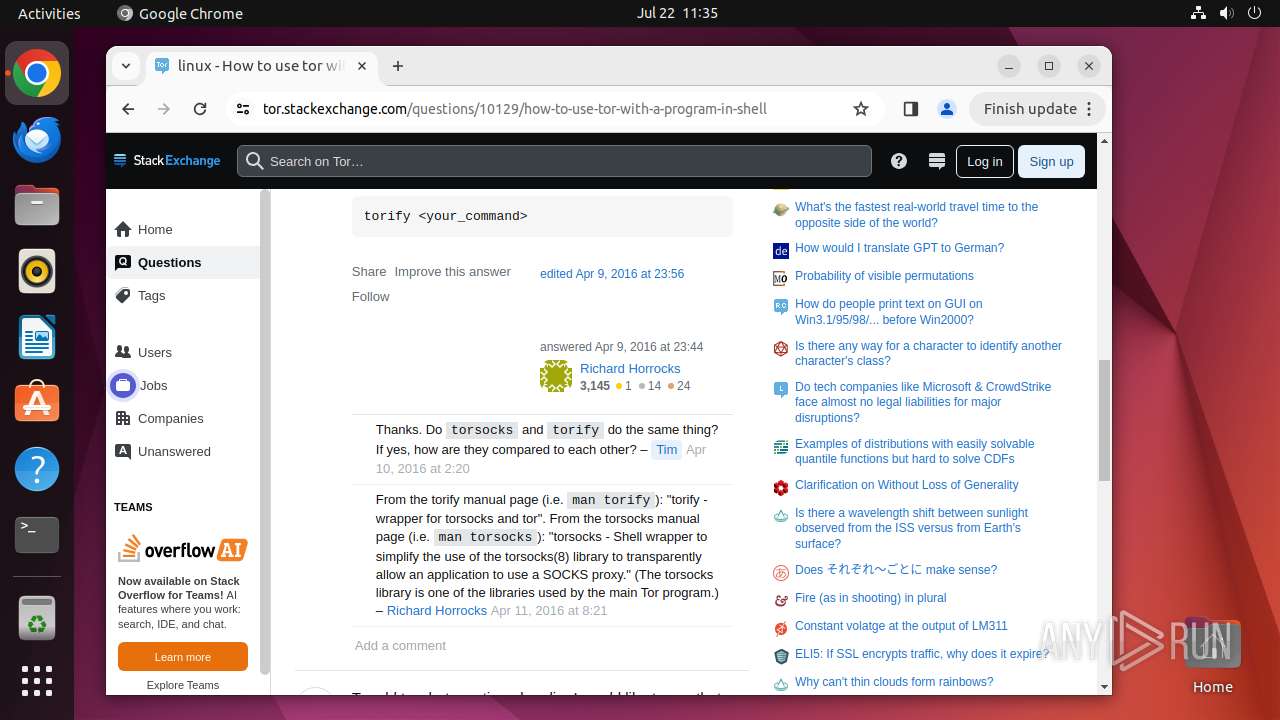
Task: Open site information icon in address bar
Action: 243,109
